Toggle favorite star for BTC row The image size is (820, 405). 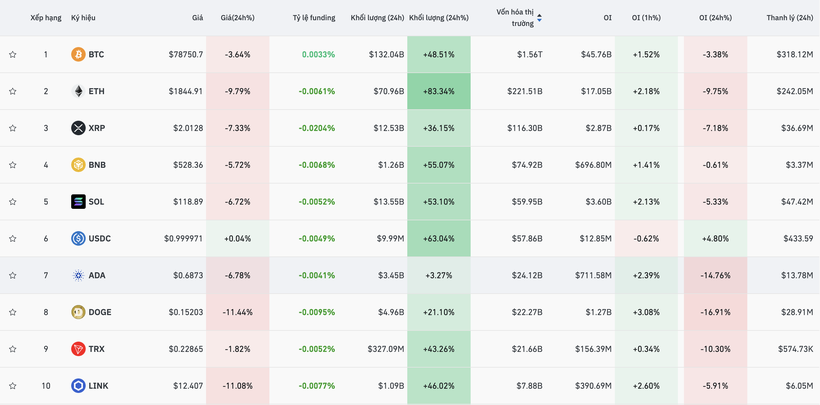tap(13, 55)
